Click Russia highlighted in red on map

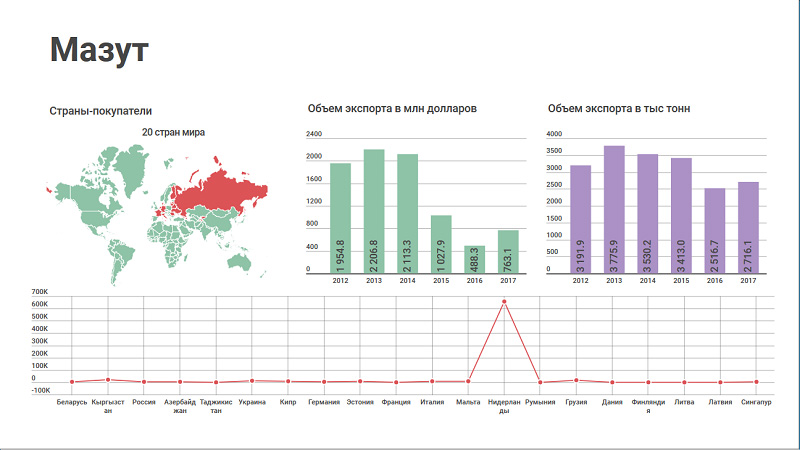222,185
